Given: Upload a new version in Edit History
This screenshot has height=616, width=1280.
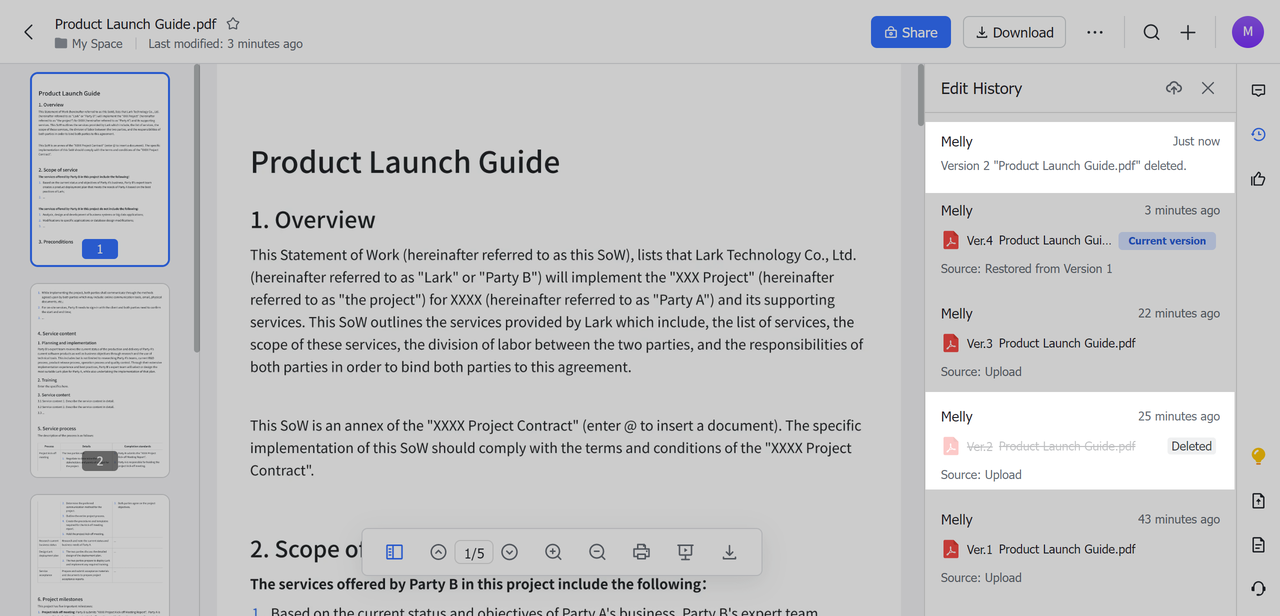Looking at the screenshot, I should click(1174, 88).
